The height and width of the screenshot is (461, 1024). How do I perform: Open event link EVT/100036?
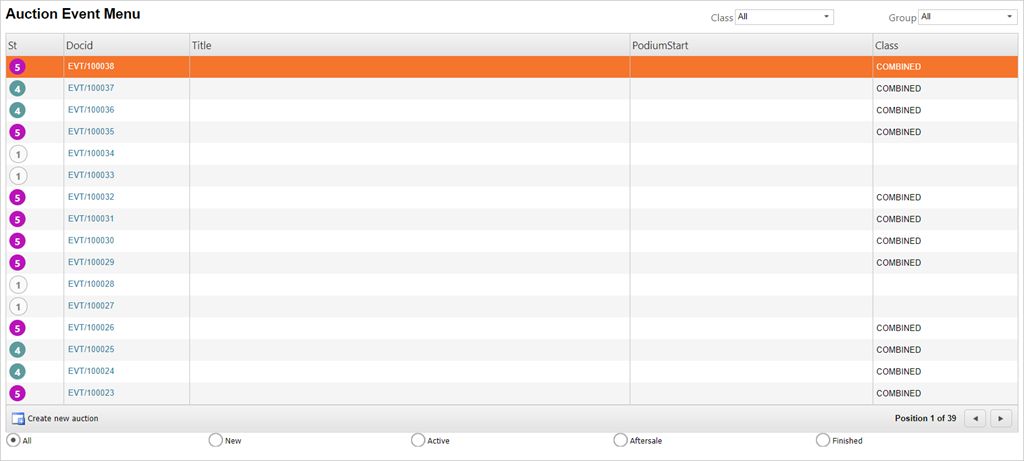coord(91,110)
